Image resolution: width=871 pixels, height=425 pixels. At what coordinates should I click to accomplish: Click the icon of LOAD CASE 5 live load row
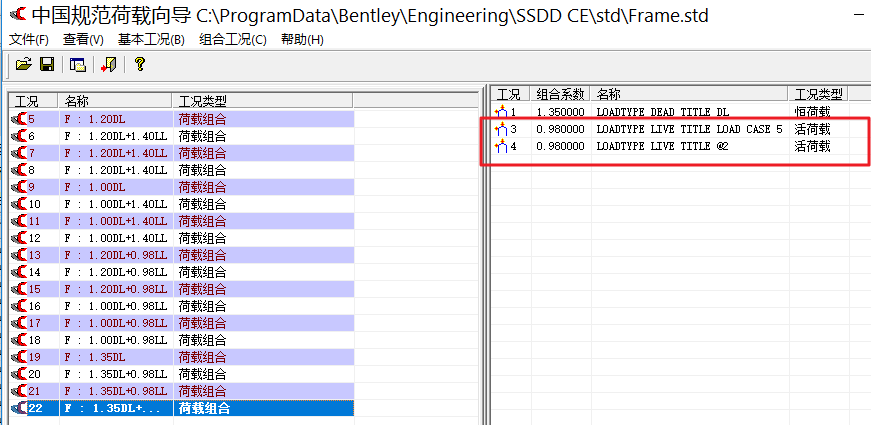click(x=502, y=130)
